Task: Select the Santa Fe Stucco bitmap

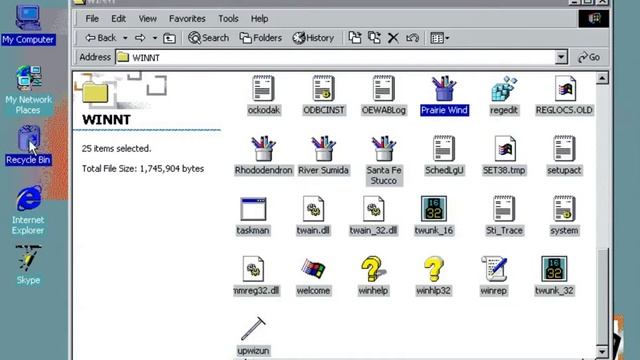Action: click(x=384, y=149)
